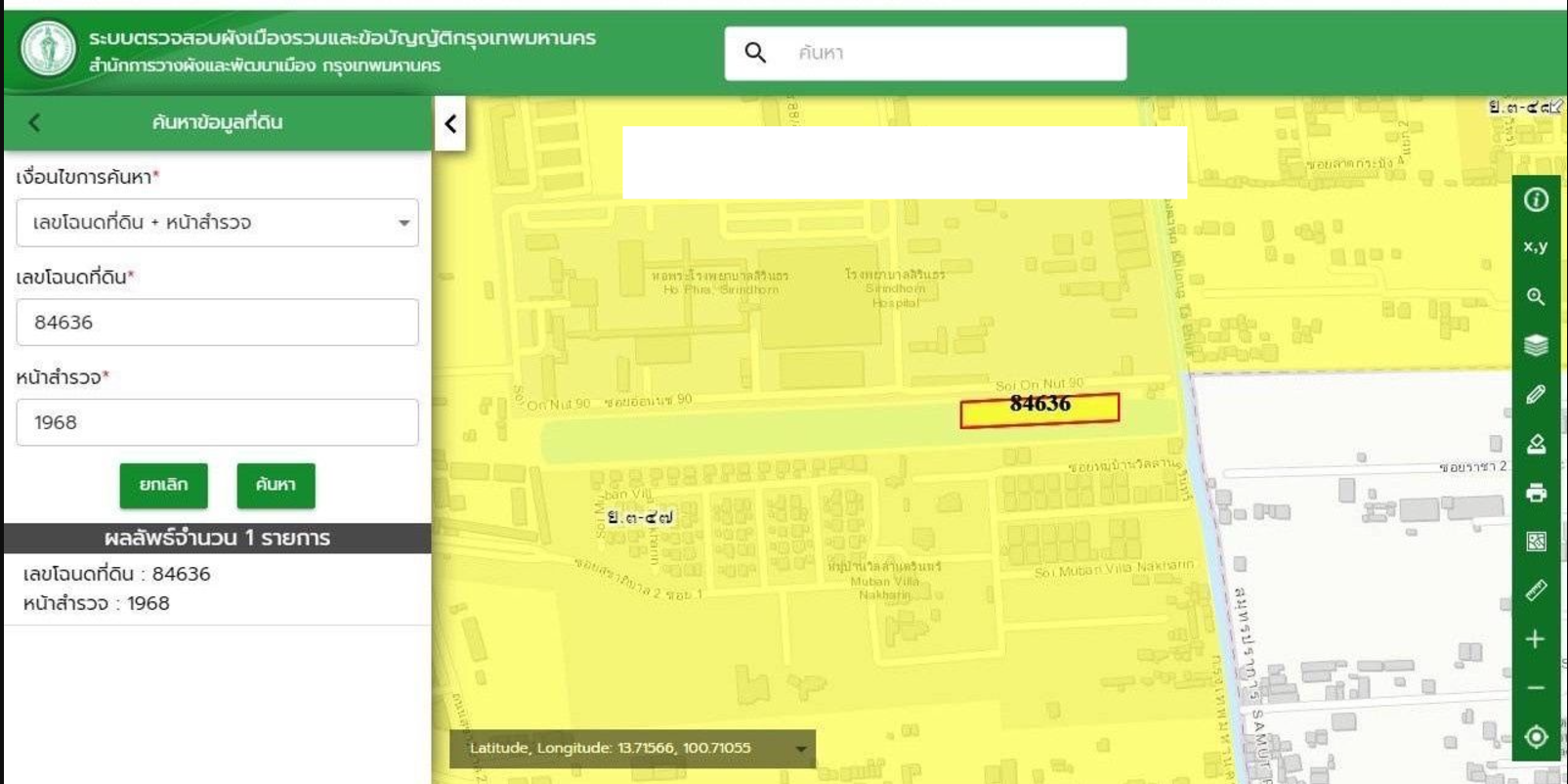Select the pencil draw tool

click(x=1536, y=395)
